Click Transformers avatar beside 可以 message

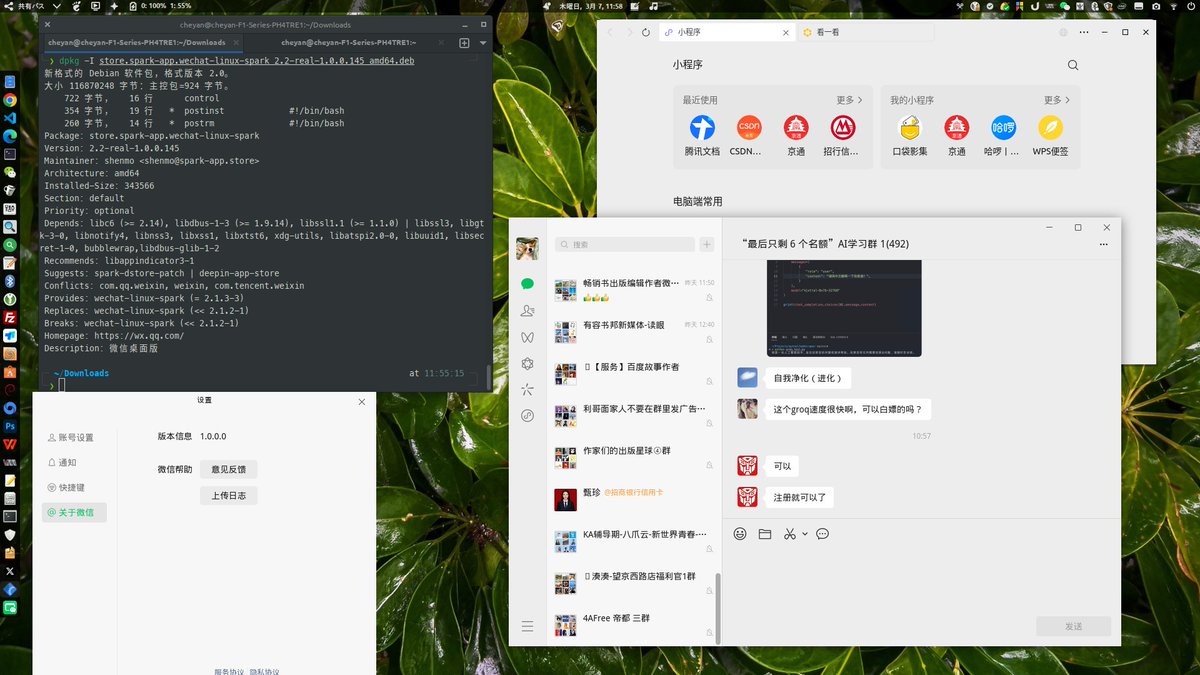(x=747, y=466)
